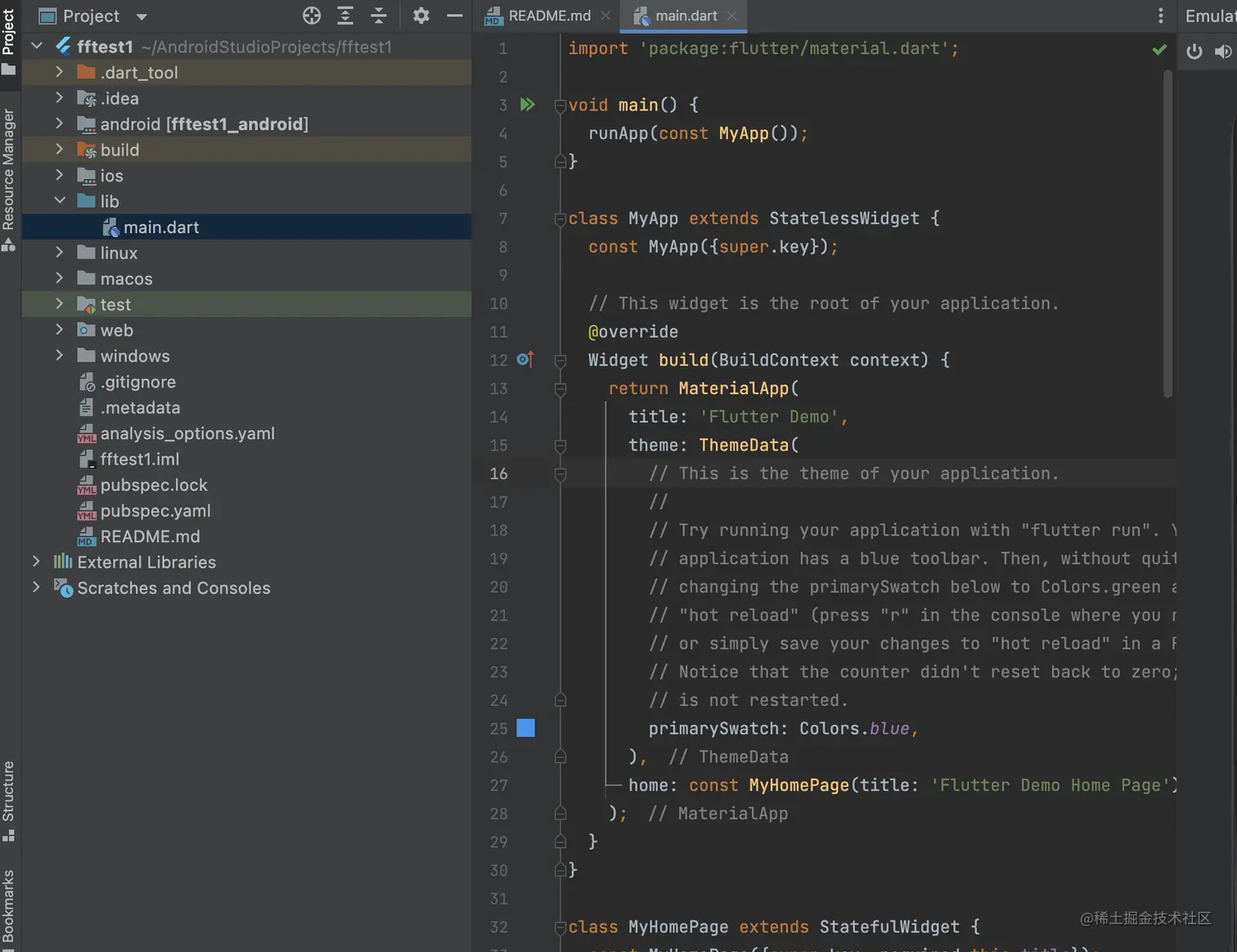Click the blue color swatch in gutter
The height and width of the screenshot is (952, 1237).
click(526, 728)
